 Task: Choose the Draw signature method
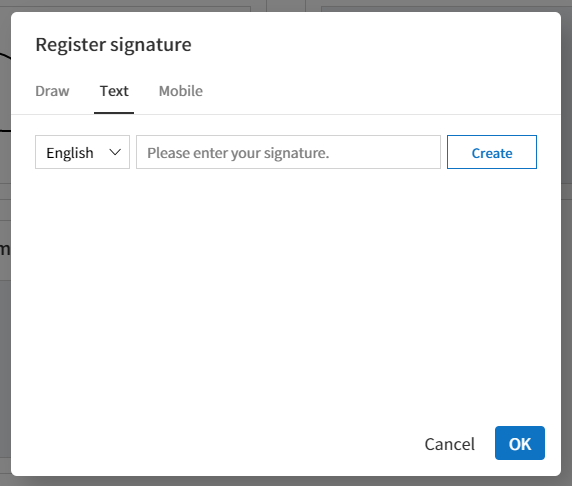click(x=52, y=91)
